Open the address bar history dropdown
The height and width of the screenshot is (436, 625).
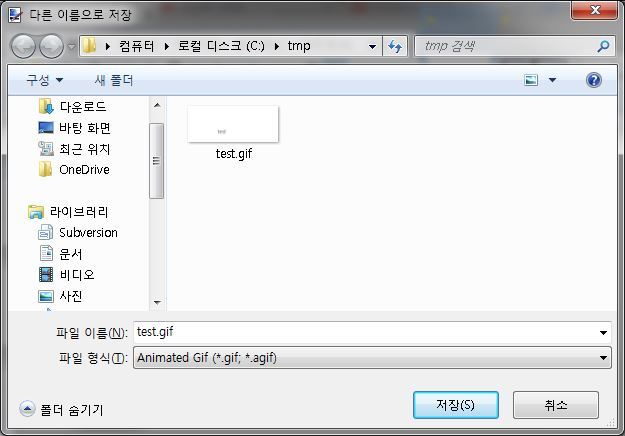click(372, 47)
